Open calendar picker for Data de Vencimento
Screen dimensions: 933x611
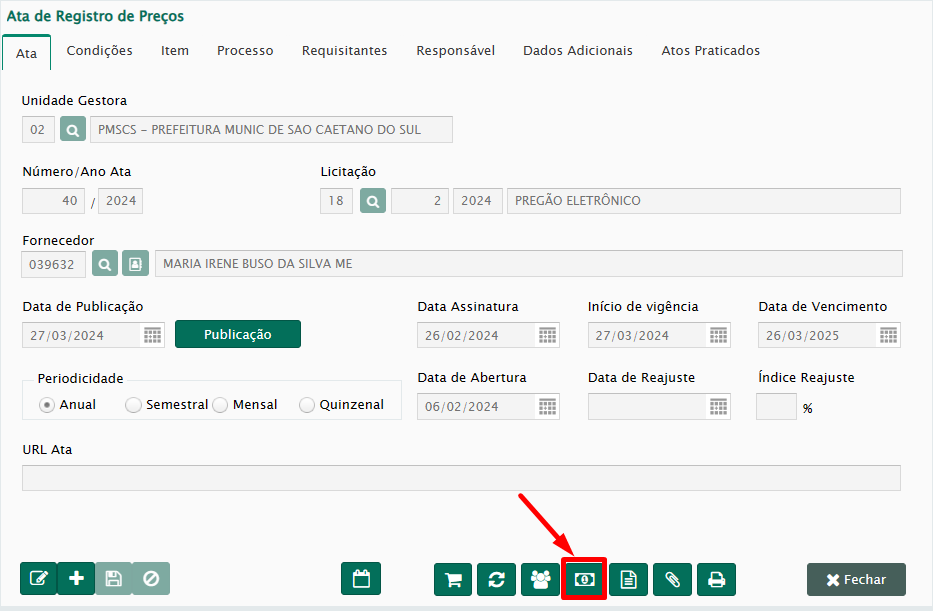pos(889,335)
